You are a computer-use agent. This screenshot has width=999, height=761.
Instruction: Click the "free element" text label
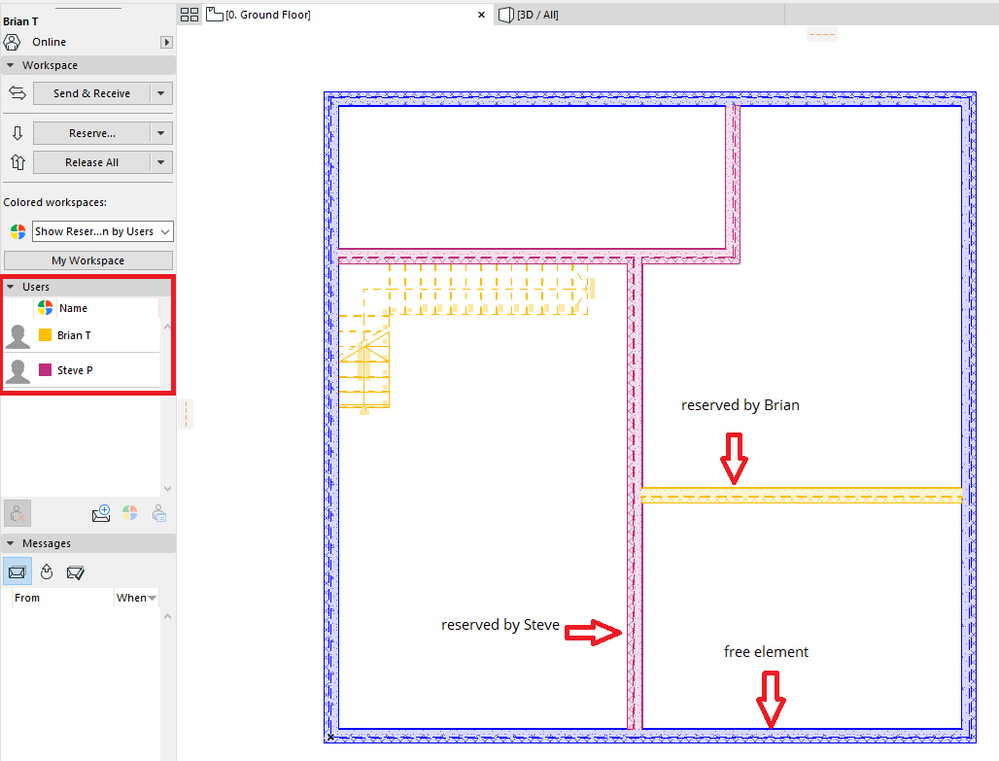coord(766,652)
